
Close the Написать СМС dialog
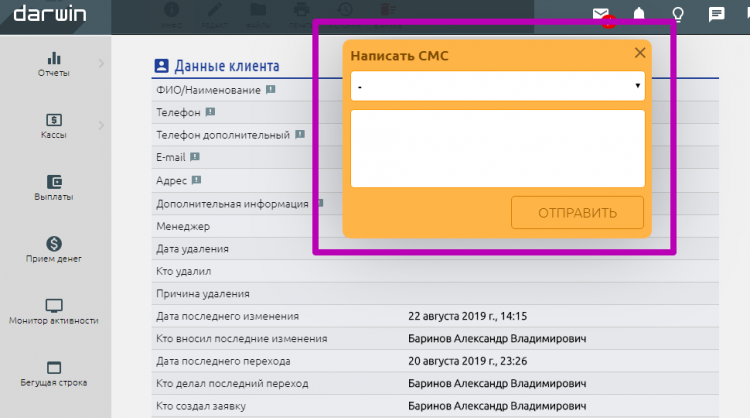pyautogui.click(x=640, y=53)
